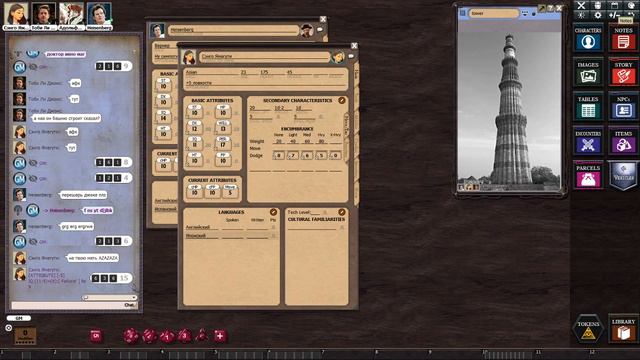Roll the DX attribute box showing 12
The image size is (640, 360).
pyautogui.click(x=195, y=128)
